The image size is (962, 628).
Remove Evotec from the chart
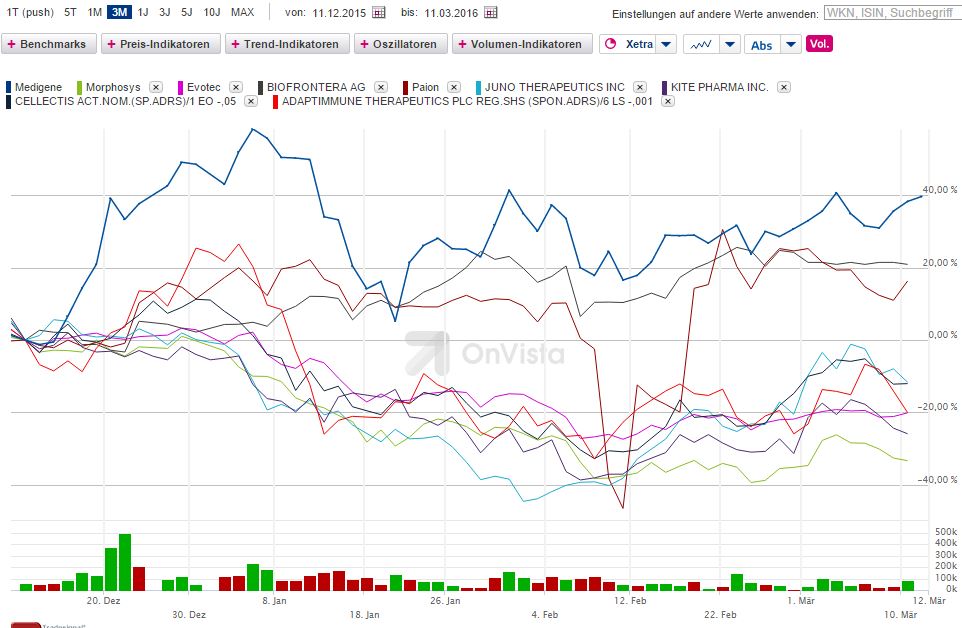click(x=236, y=87)
